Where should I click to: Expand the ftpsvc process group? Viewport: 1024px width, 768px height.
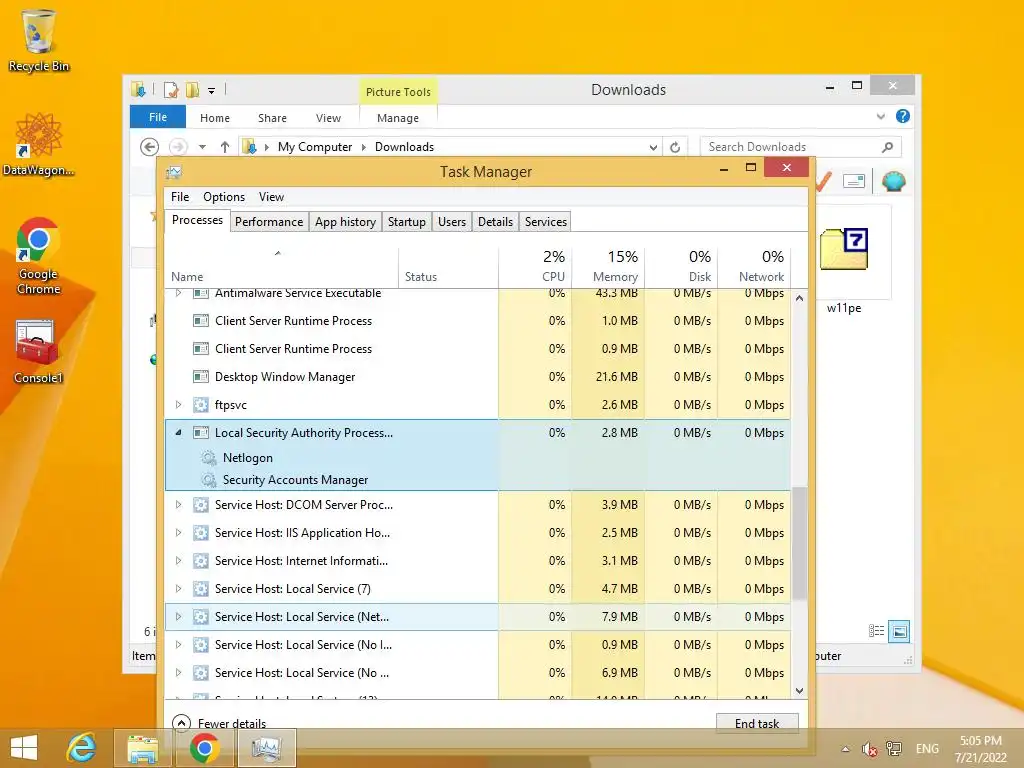click(x=178, y=405)
